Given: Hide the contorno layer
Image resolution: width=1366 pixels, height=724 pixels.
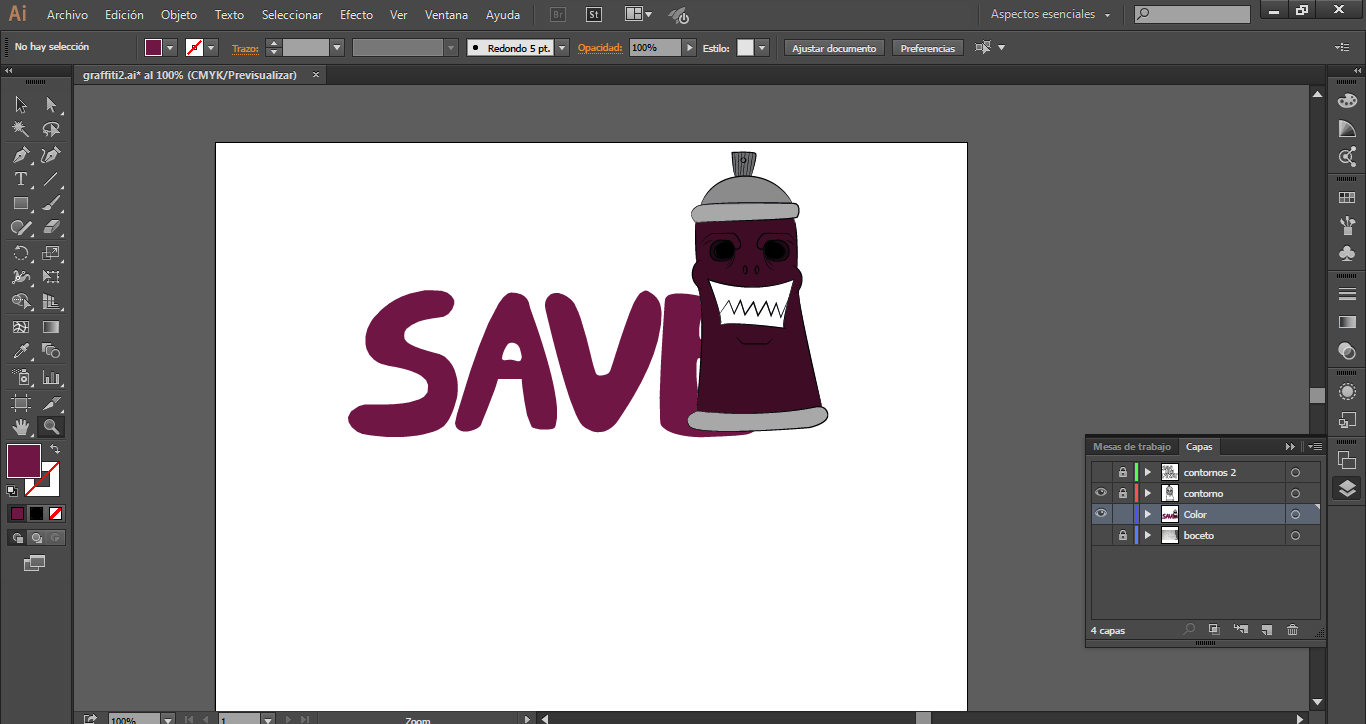Looking at the screenshot, I should [x=1101, y=493].
